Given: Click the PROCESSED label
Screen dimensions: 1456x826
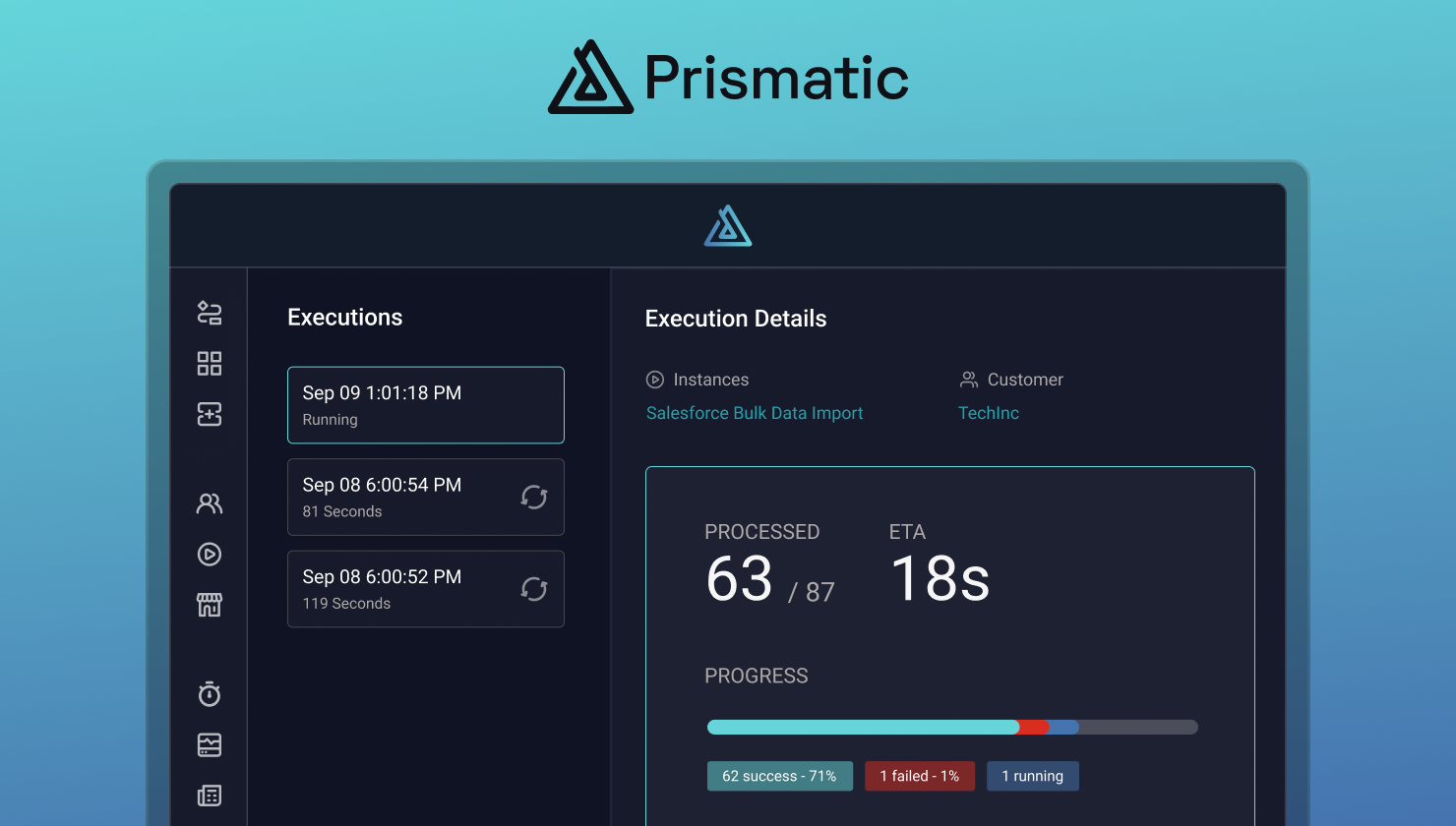Looking at the screenshot, I should (762, 532).
